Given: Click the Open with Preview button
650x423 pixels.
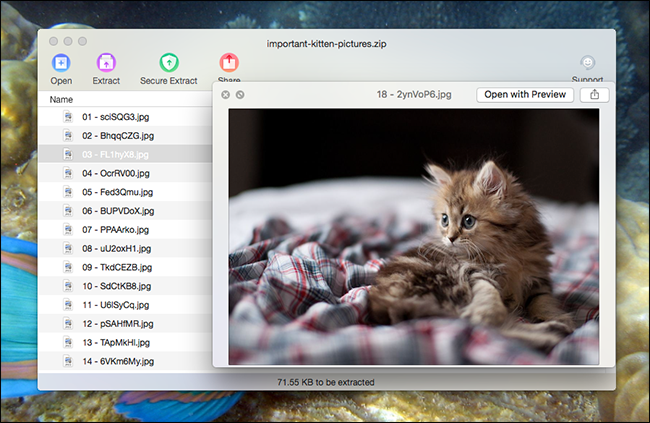Looking at the screenshot, I should click(525, 95).
